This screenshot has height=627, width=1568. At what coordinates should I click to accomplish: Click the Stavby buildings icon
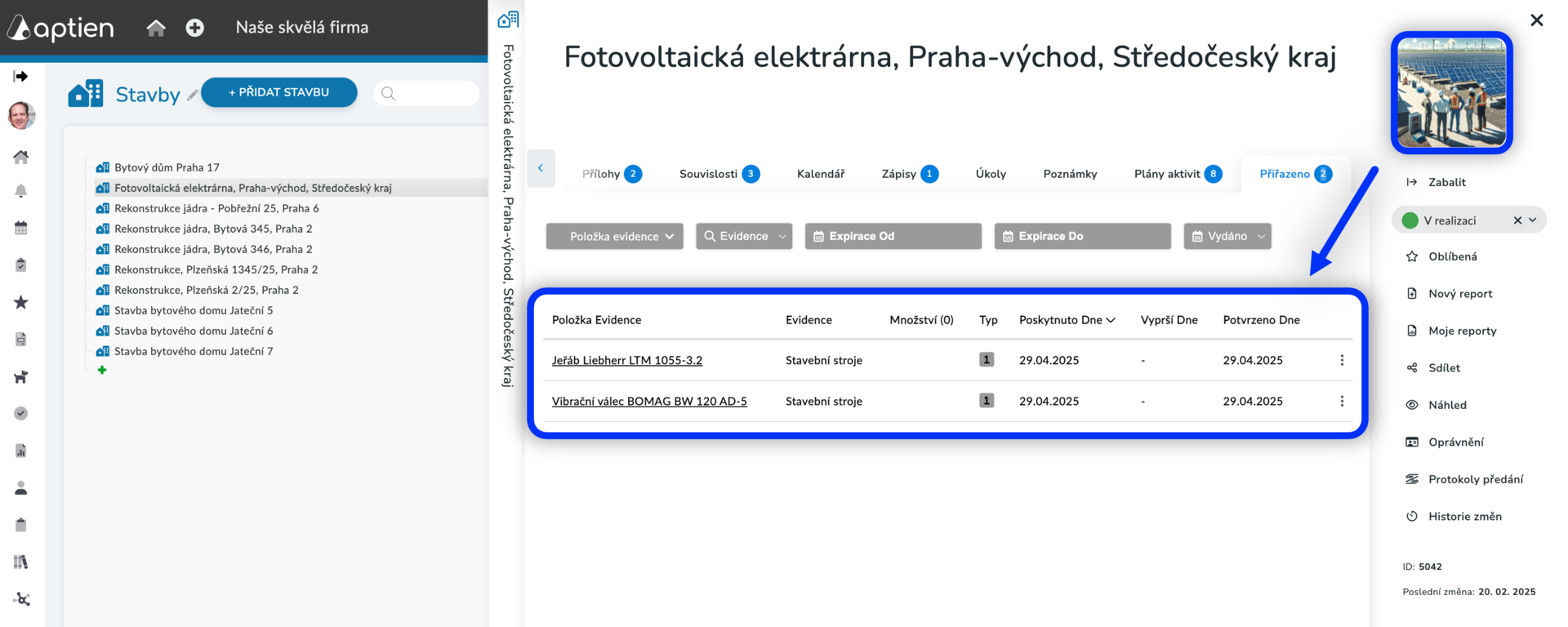coord(86,93)
